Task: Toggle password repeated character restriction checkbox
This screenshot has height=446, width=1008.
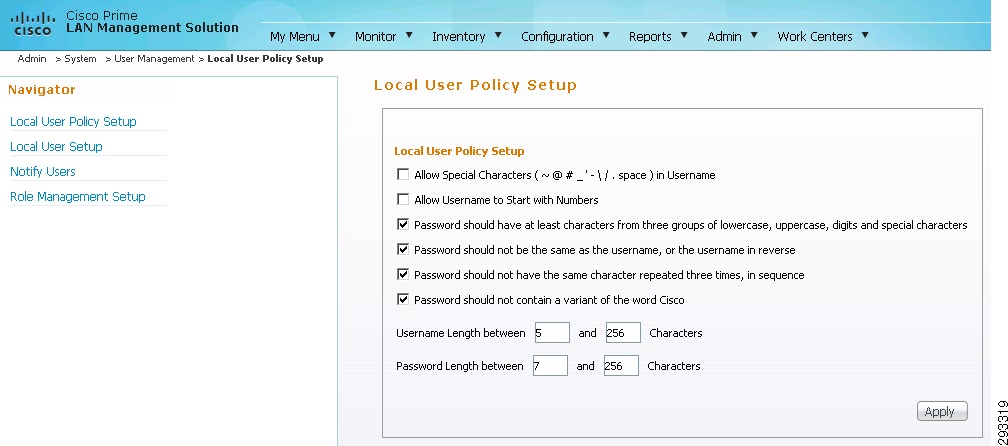Action: [403, 274]
